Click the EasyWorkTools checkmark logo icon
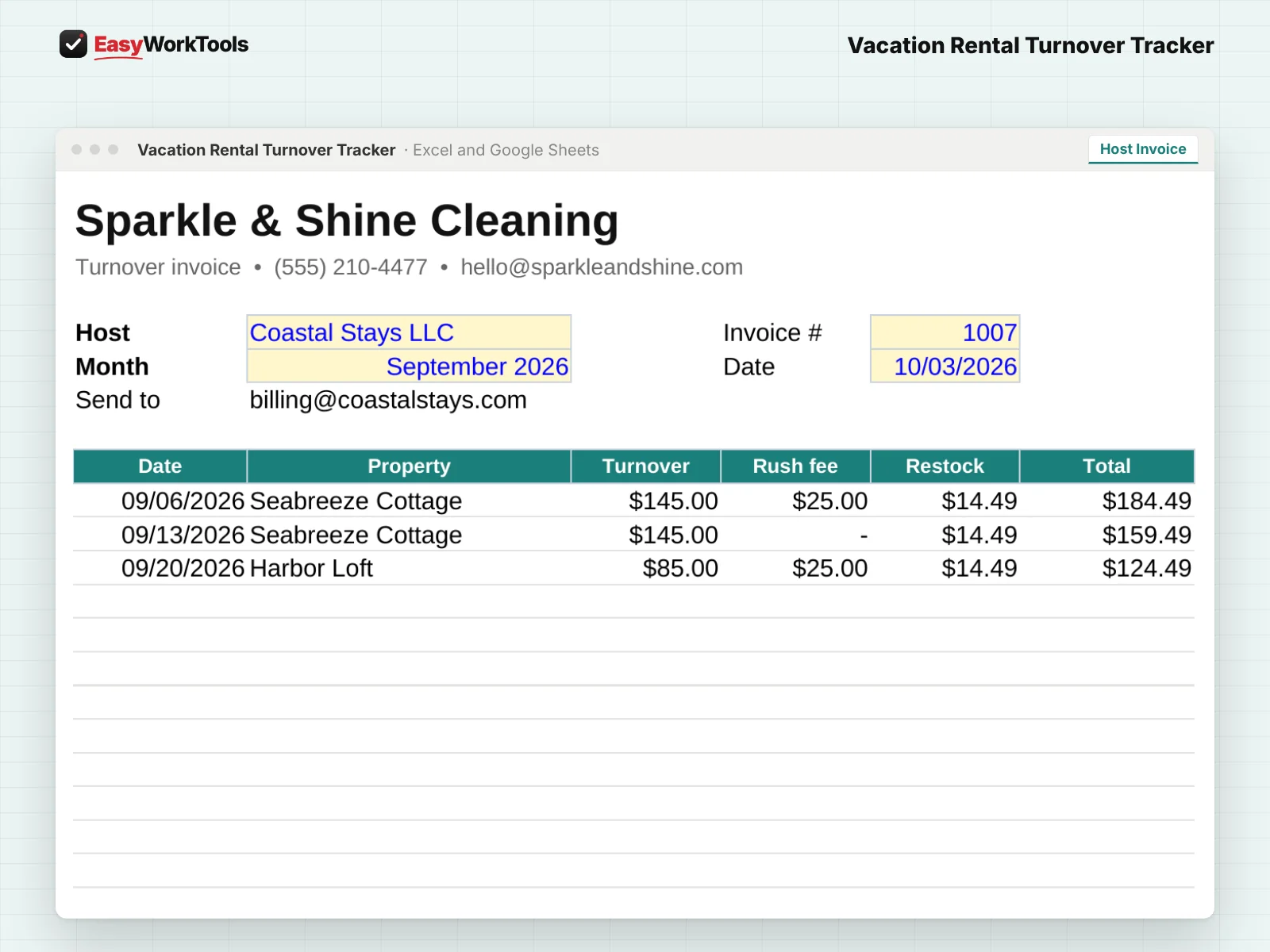Screen dimensions: 1270x952 point(73,44)
